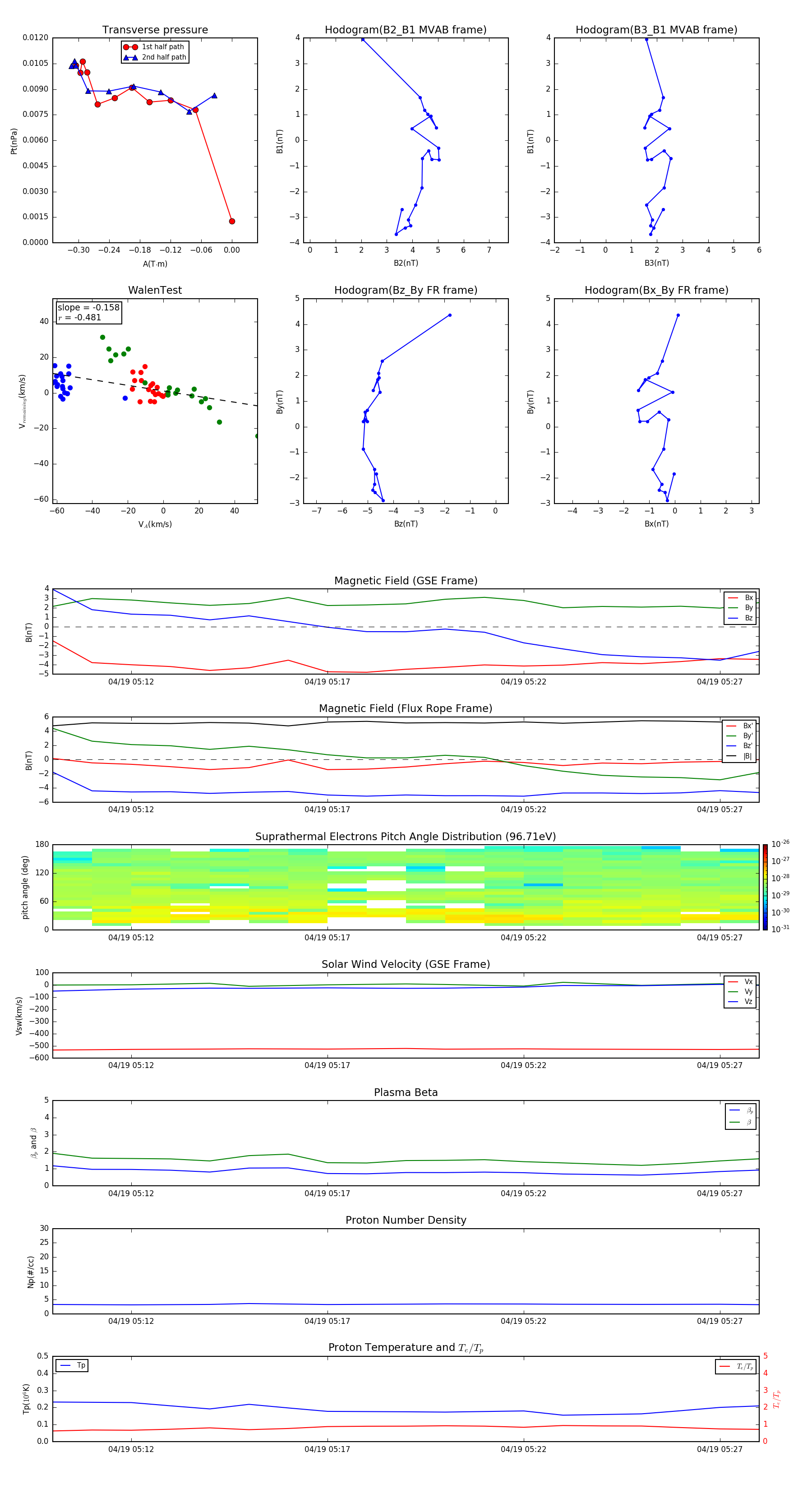Screen dimensions: 812x1489
Task: Click "04/19 05:27" under the GSE Magnetic Field plot
Action: 720,682
